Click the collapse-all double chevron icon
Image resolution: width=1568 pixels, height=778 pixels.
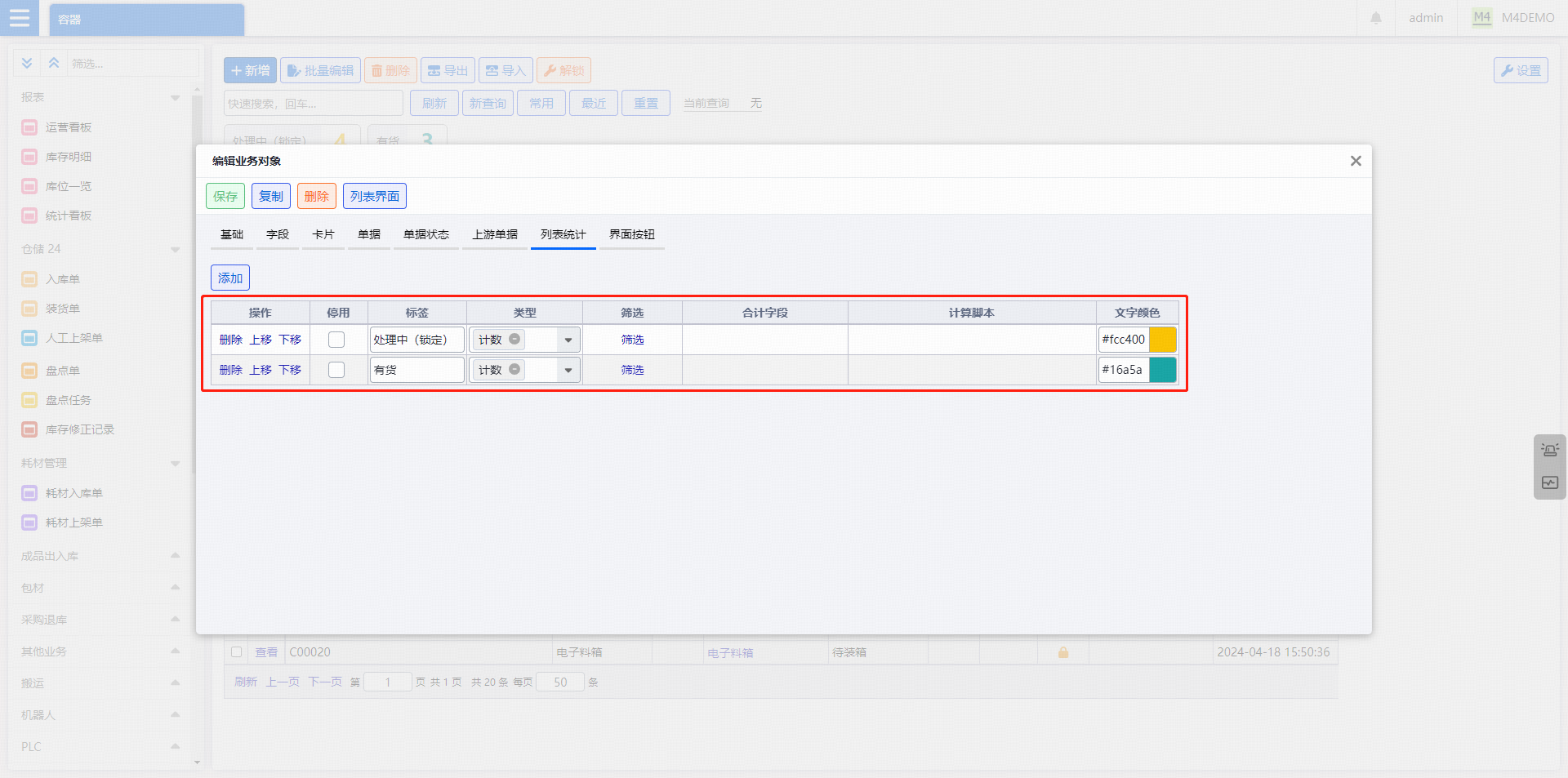coord(54,63)
